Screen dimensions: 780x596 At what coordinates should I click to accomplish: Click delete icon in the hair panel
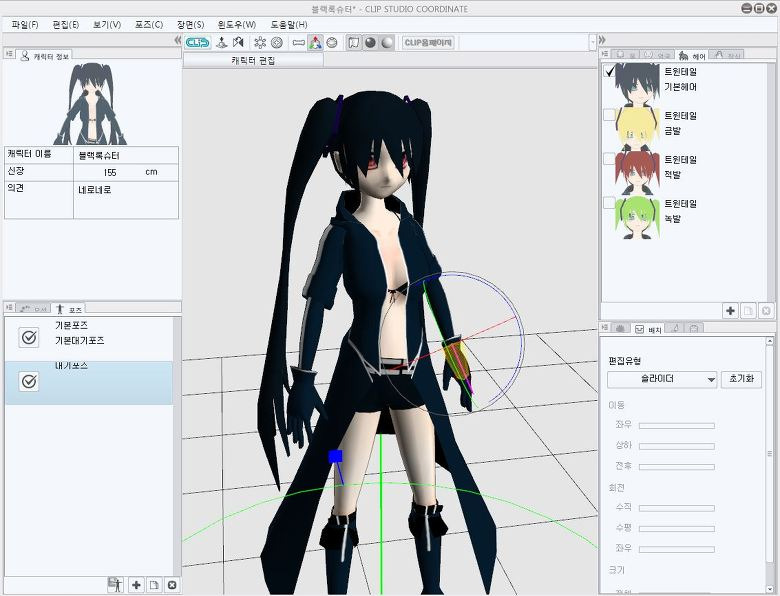(x=766, y=311)
